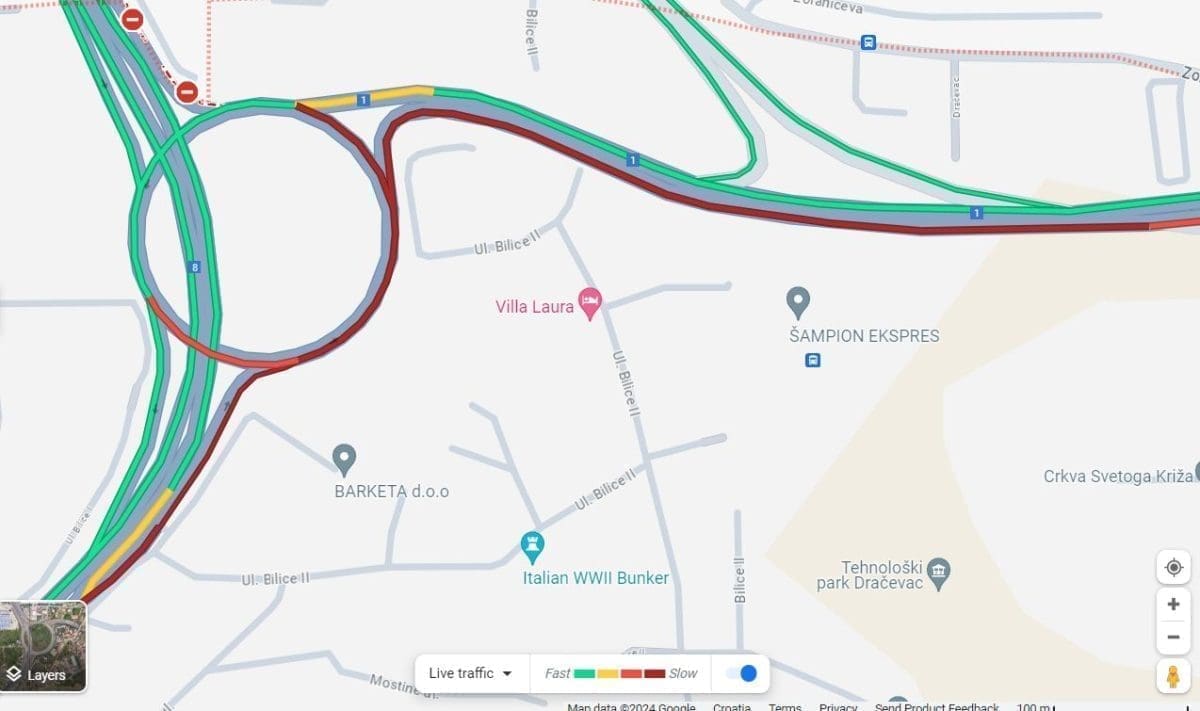Viewport: 1200px width, 711px height.
Task: Open the Italian WWII Bunker marker
Action: (x=533, y=547)
